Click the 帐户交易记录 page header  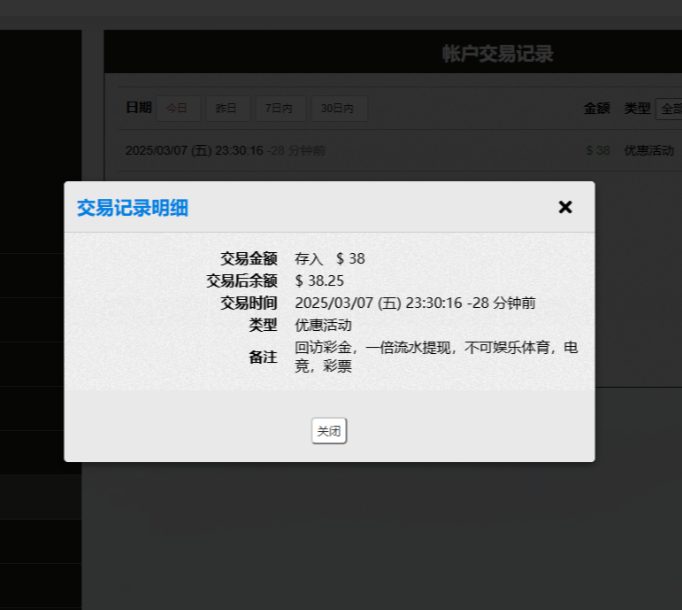coord(497,54)
